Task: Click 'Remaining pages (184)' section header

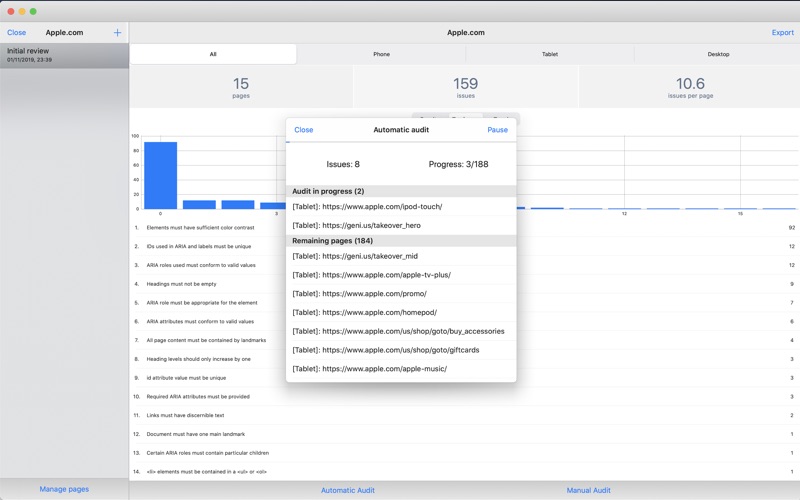Action: point(401,241)
